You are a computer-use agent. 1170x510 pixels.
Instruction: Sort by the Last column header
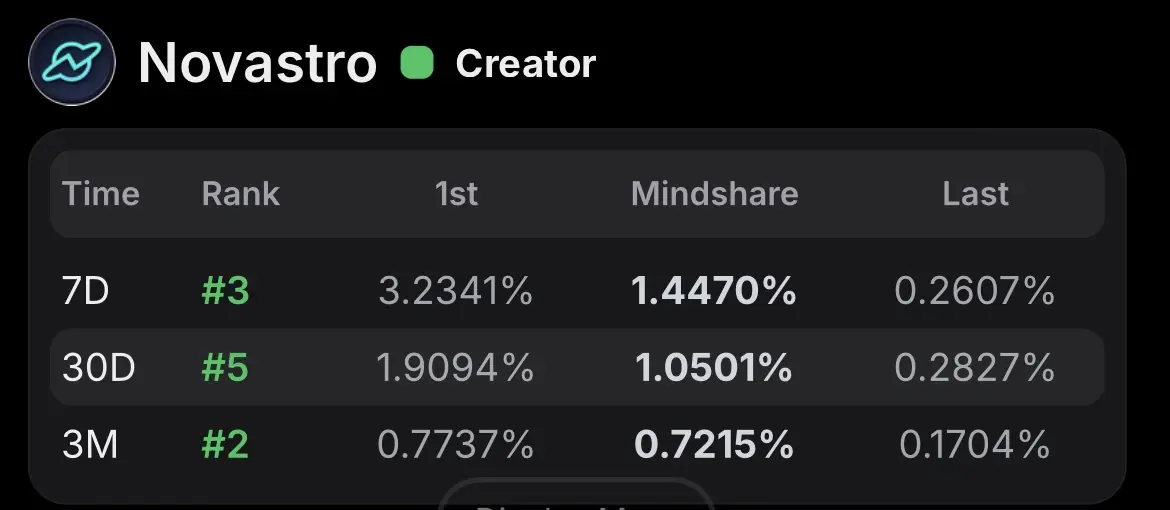[975, 194]
